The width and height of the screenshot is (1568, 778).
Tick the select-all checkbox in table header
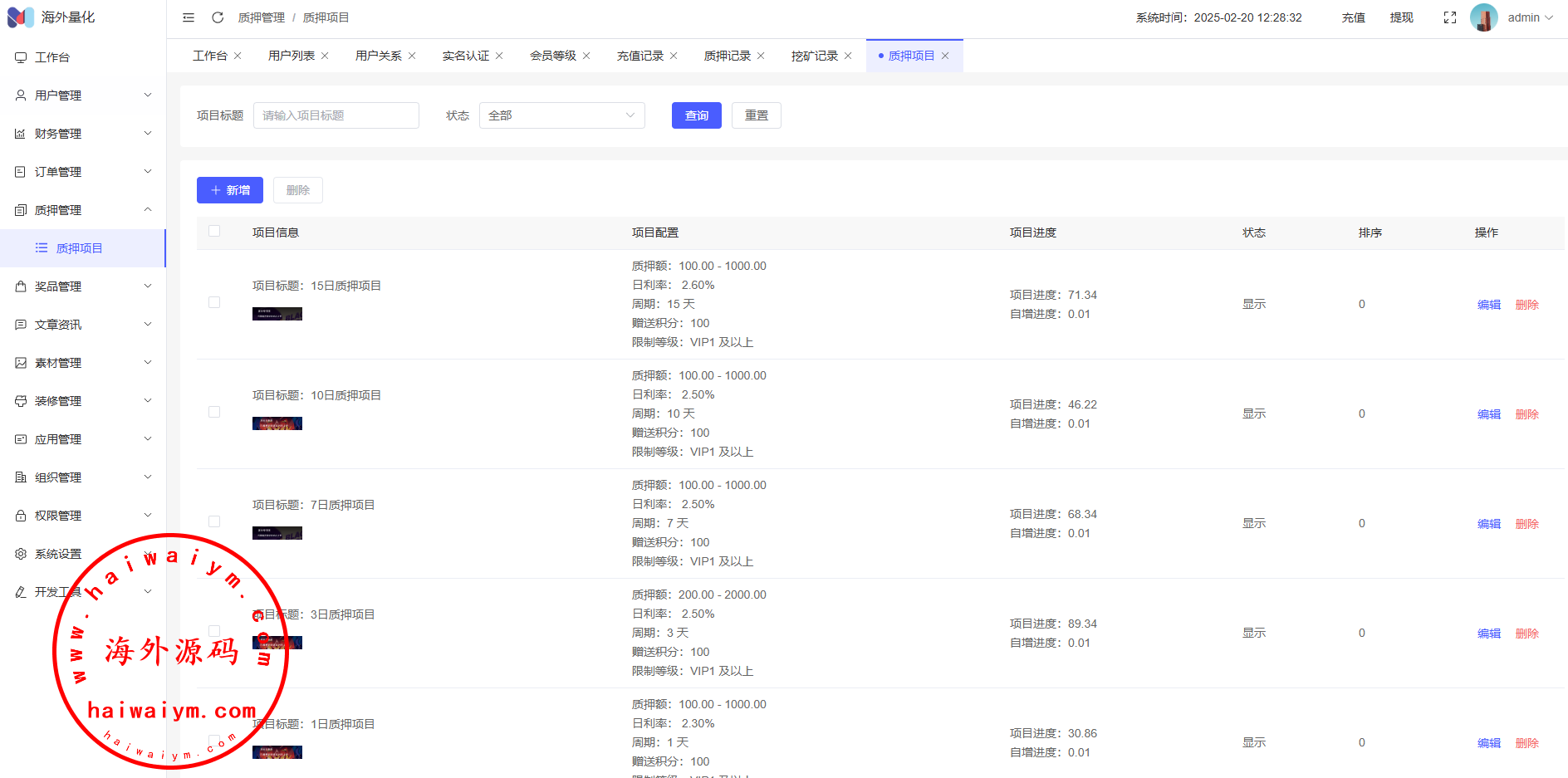click(214, 232)
